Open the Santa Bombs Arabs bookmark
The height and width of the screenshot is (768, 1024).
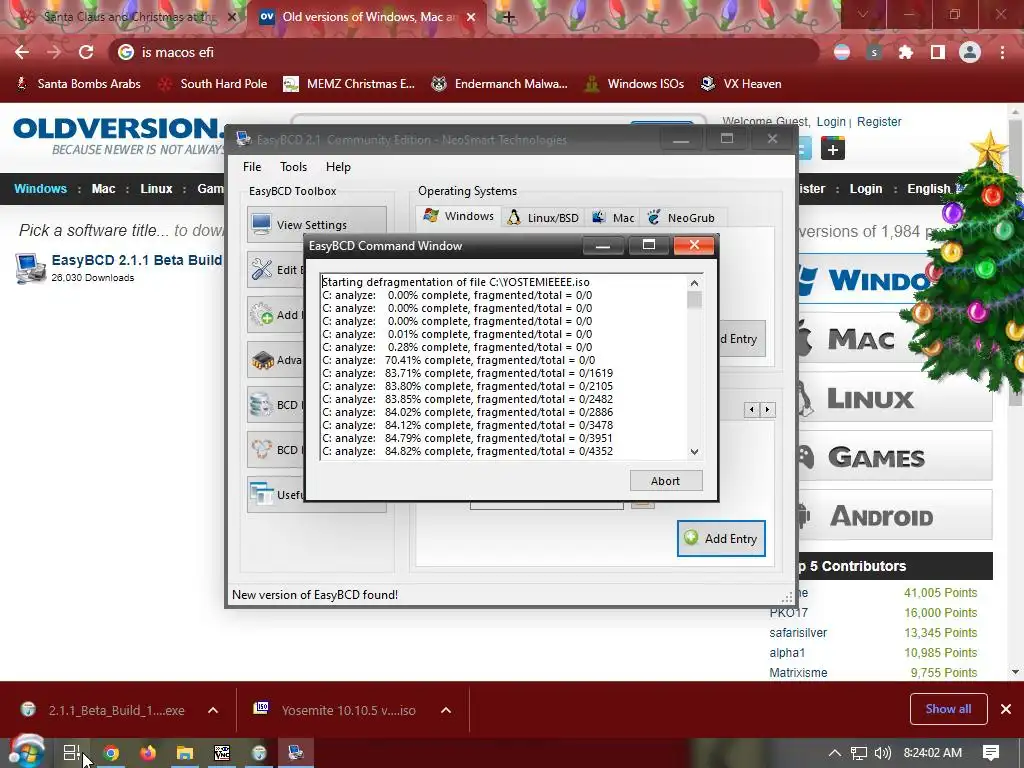pos(78,84)
